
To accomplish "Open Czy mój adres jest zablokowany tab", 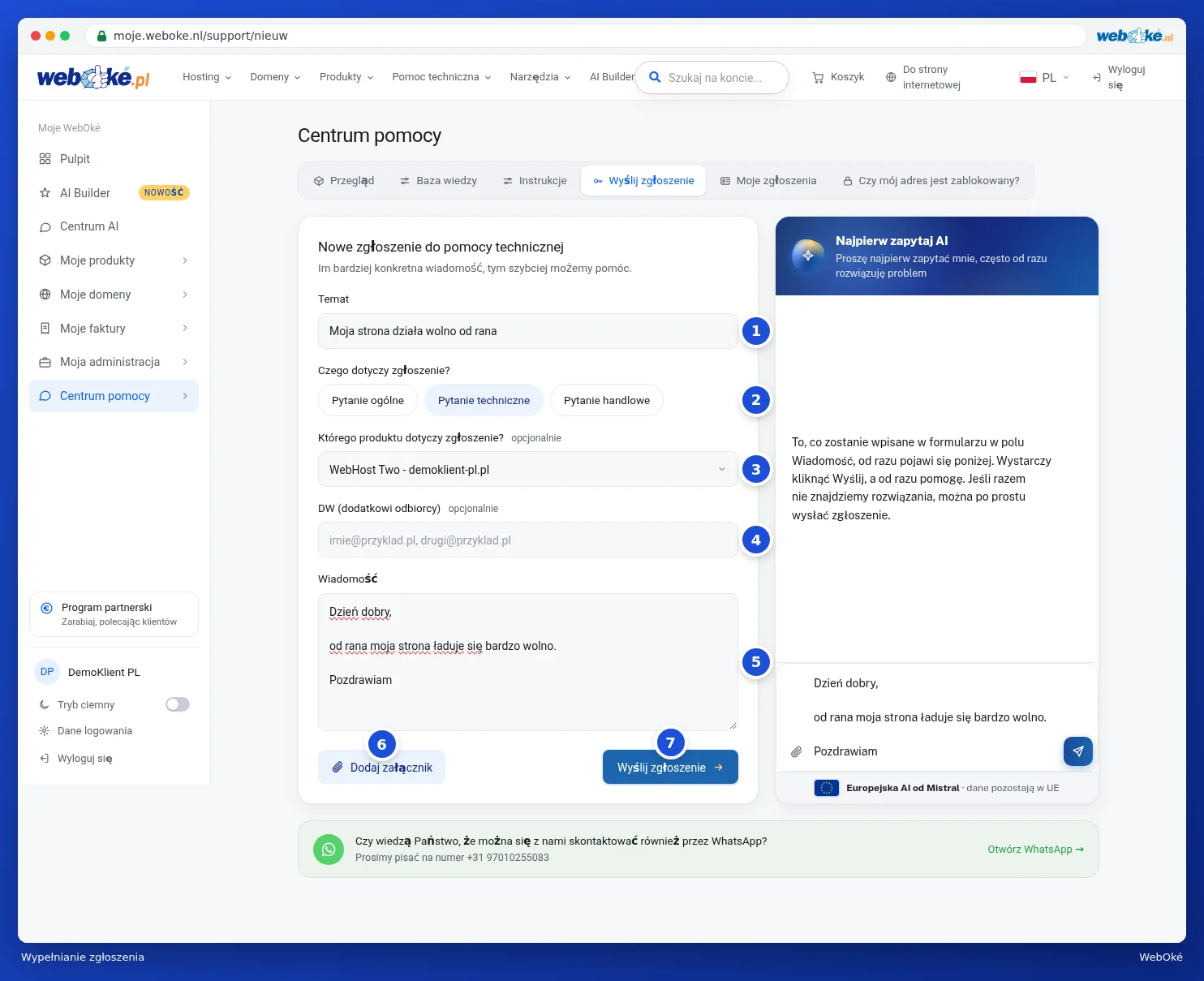I will click(931, 181).
